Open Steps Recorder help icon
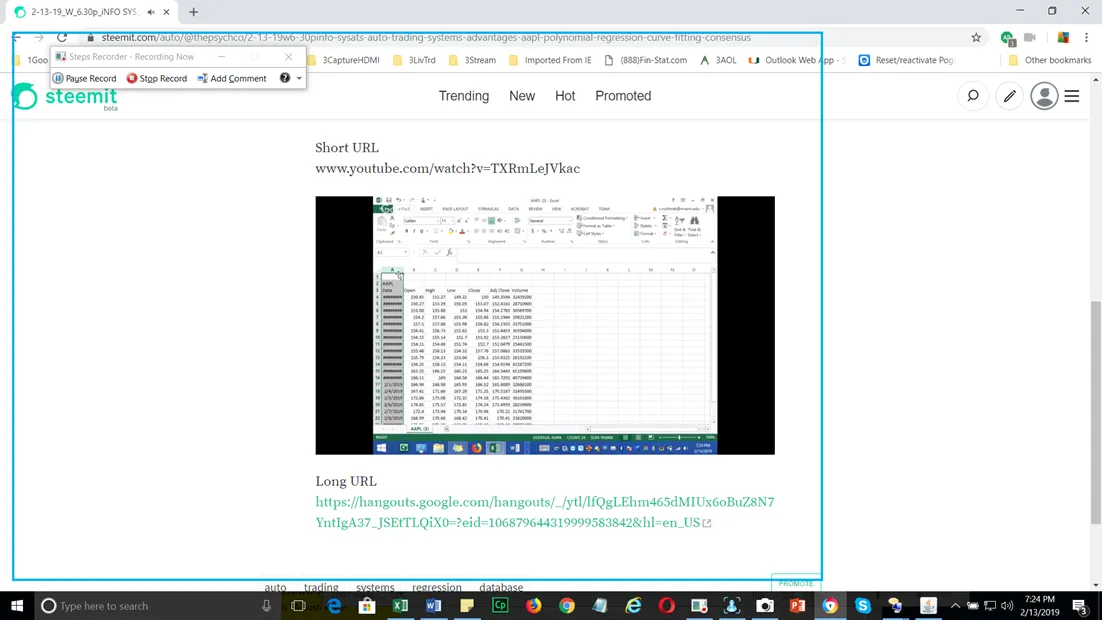The height and width of the screenshot is (620, 1102). [285, 78]
